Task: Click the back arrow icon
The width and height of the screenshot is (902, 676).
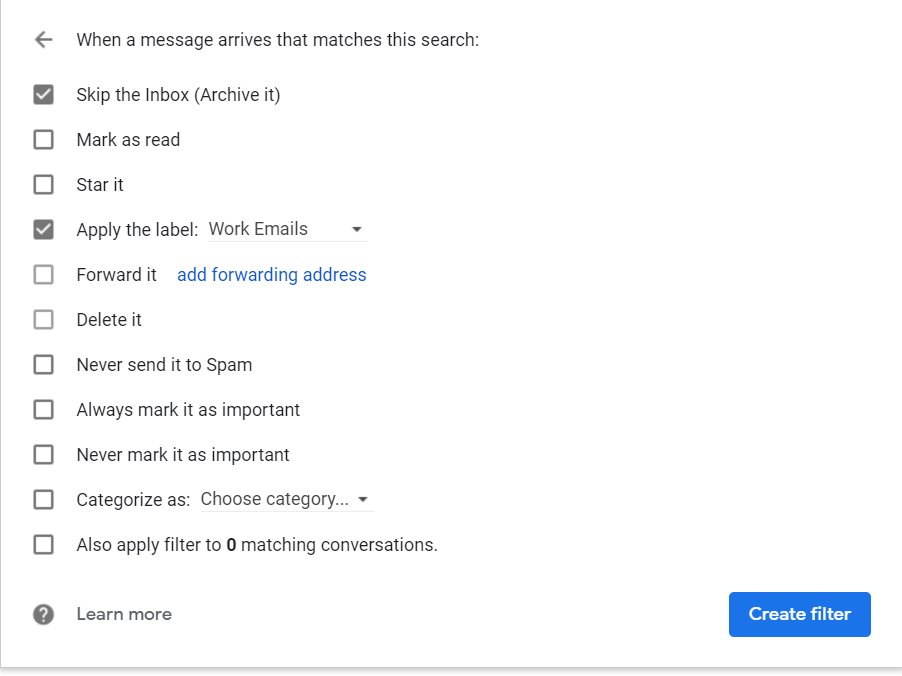Action: click(43, 40)
